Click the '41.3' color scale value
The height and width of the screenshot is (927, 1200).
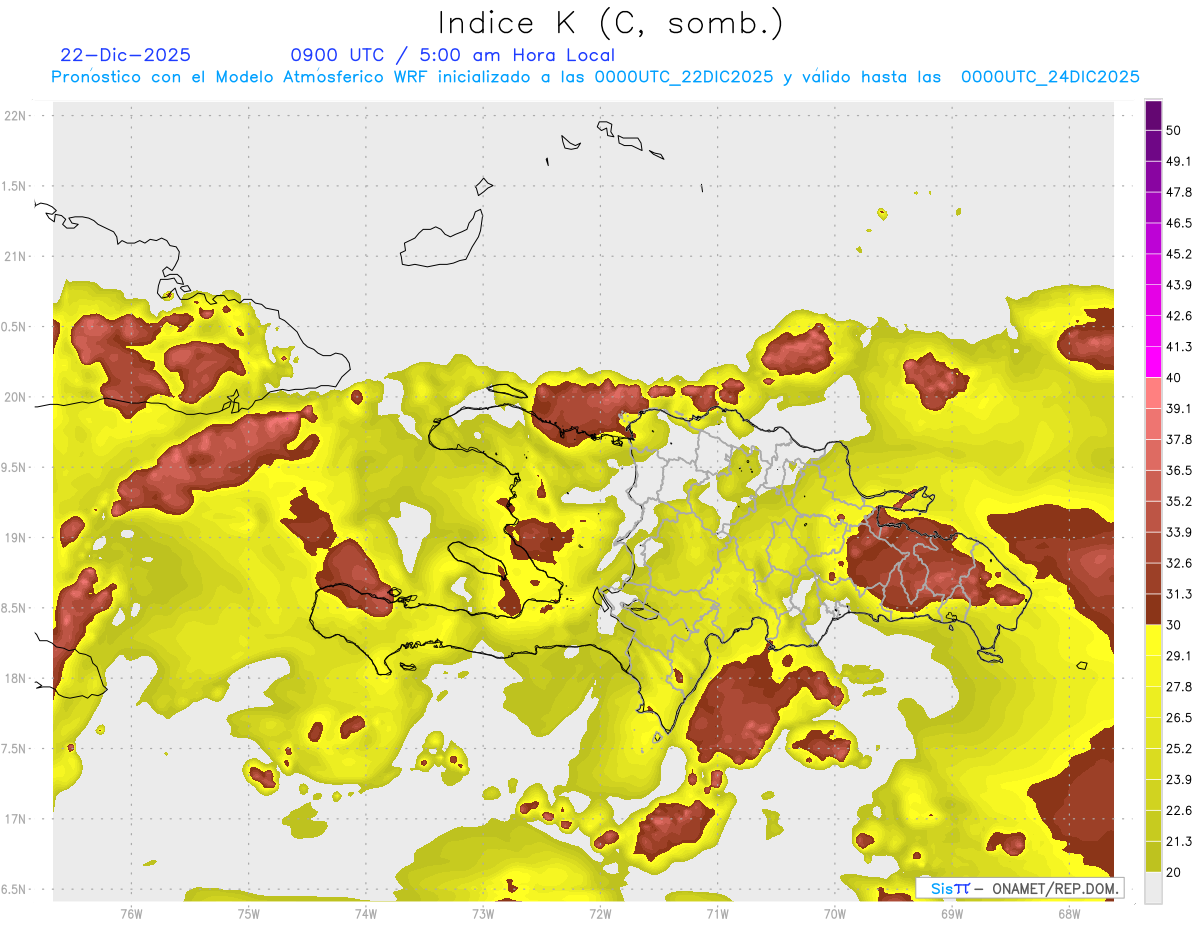pyautogui.click(x=1179, y=347)
